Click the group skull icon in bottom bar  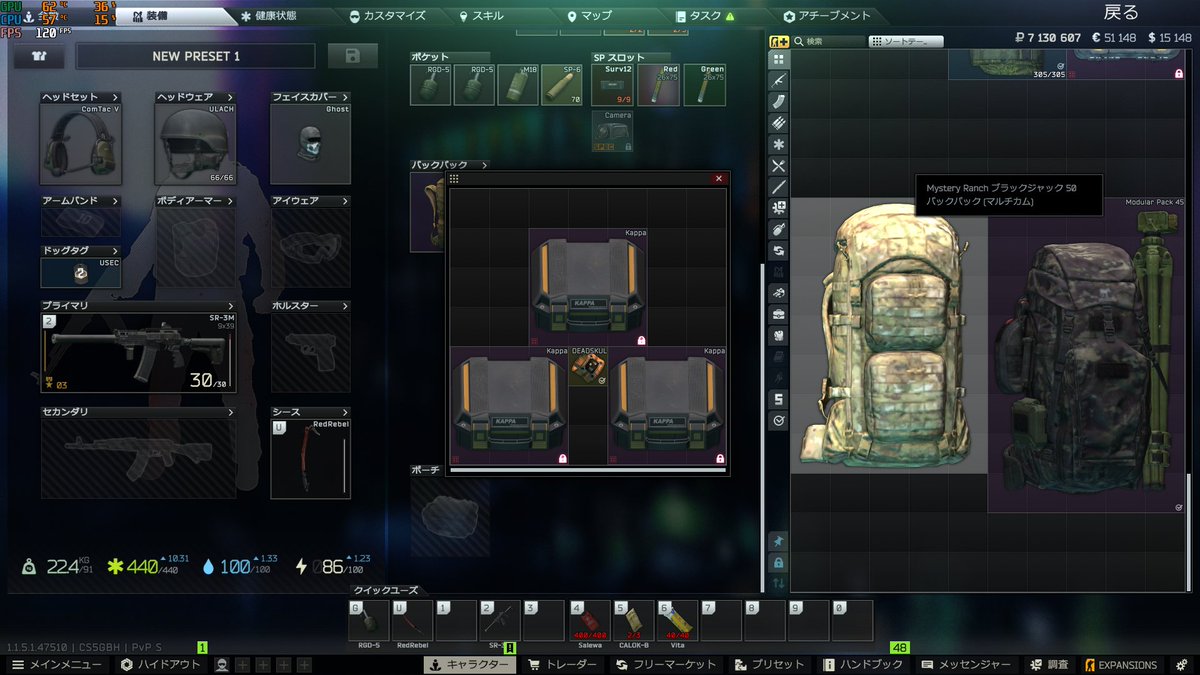tap(222, 664)
